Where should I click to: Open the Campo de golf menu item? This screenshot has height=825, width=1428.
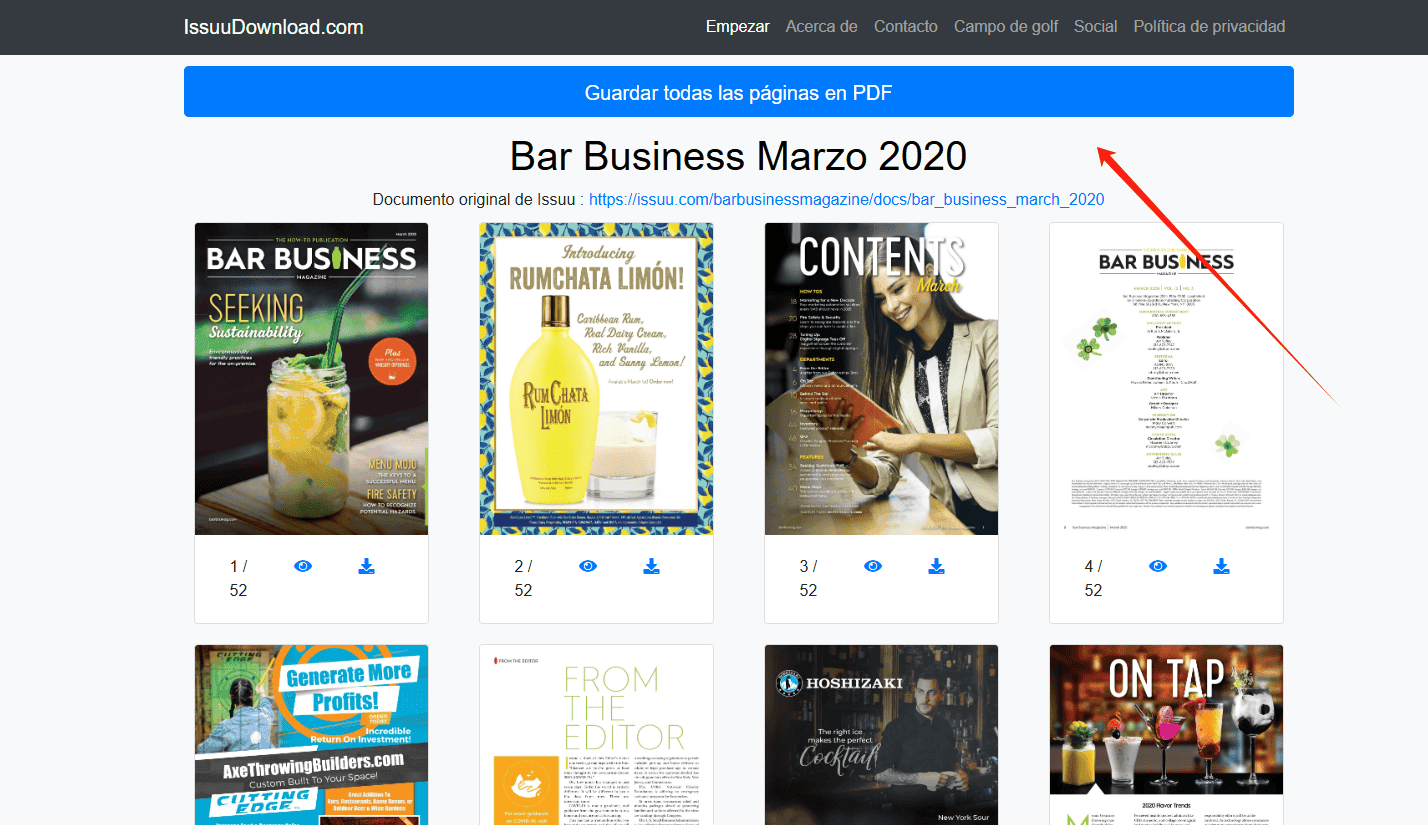click(1006, 27)
